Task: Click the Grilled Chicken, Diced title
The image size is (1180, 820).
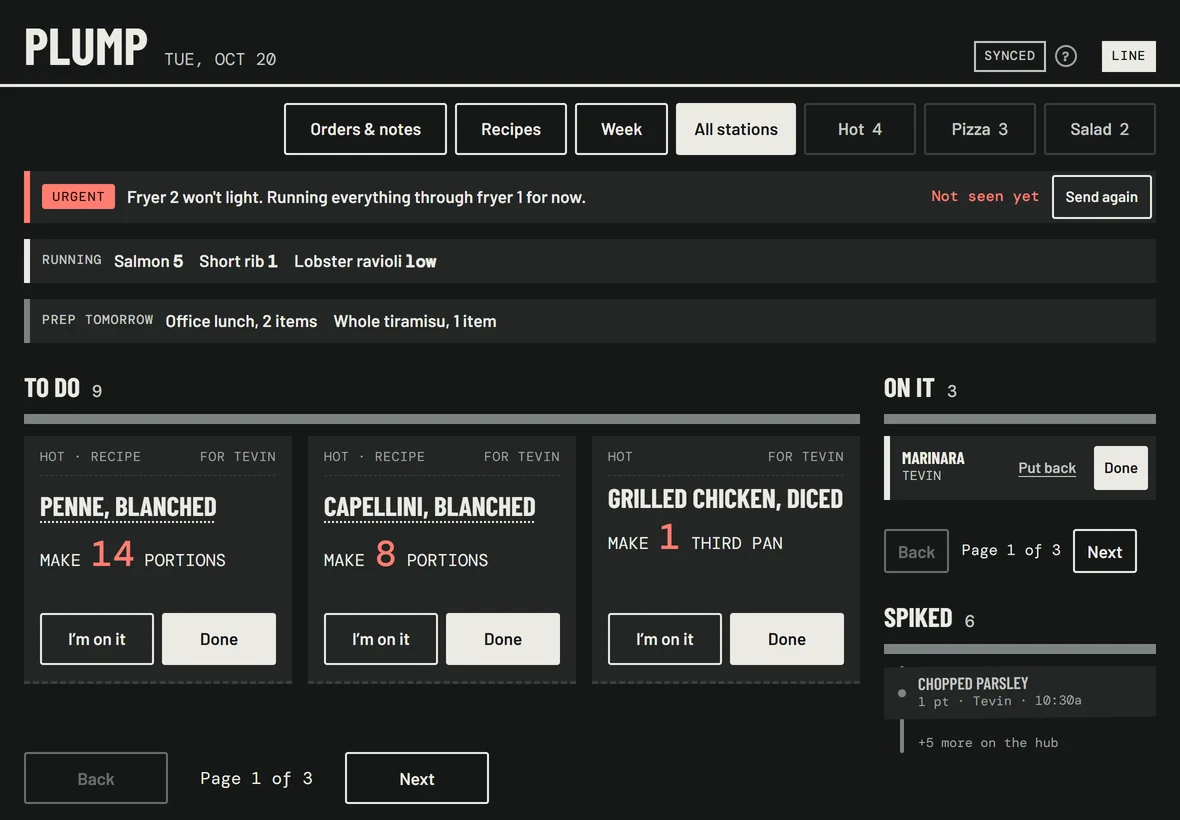Action: coord(725,500)
